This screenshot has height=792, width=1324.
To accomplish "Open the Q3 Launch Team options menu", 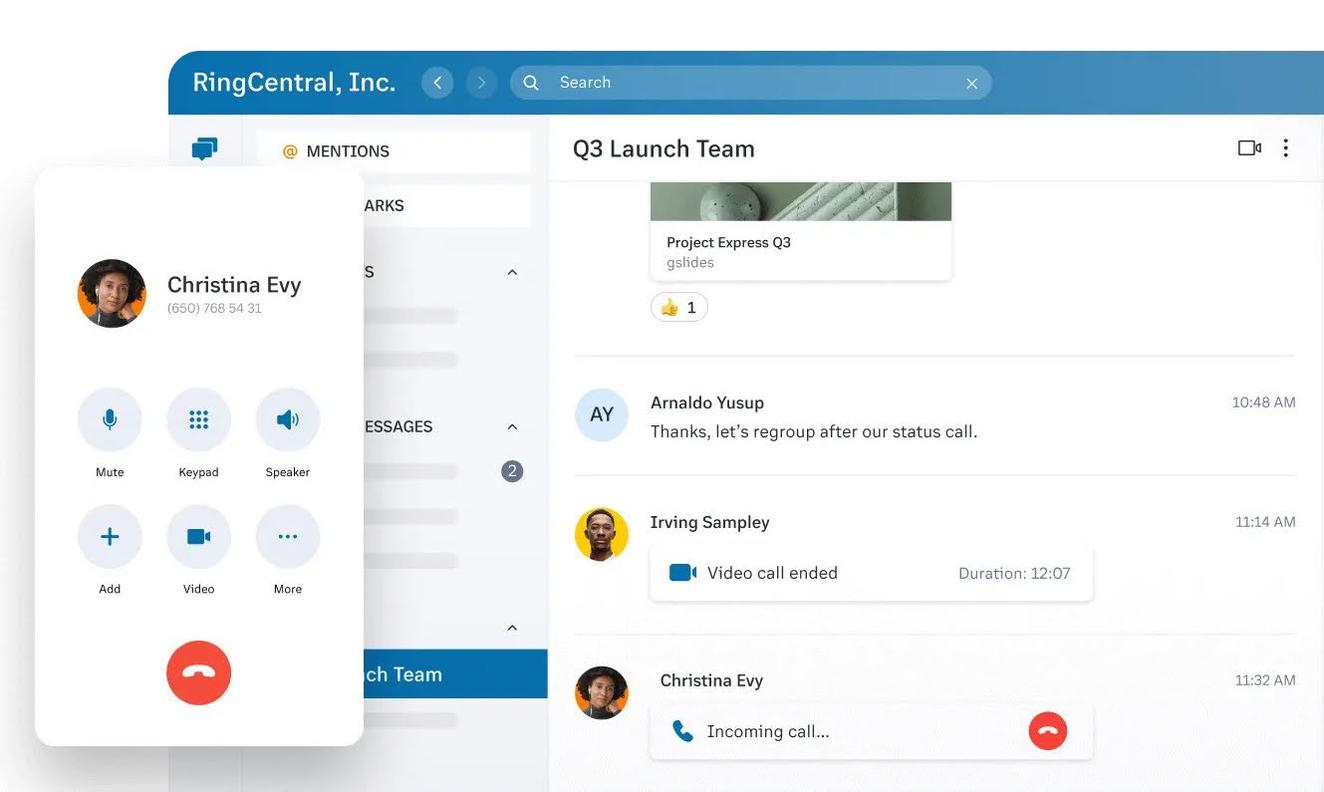I will (x=1286, y=148).
